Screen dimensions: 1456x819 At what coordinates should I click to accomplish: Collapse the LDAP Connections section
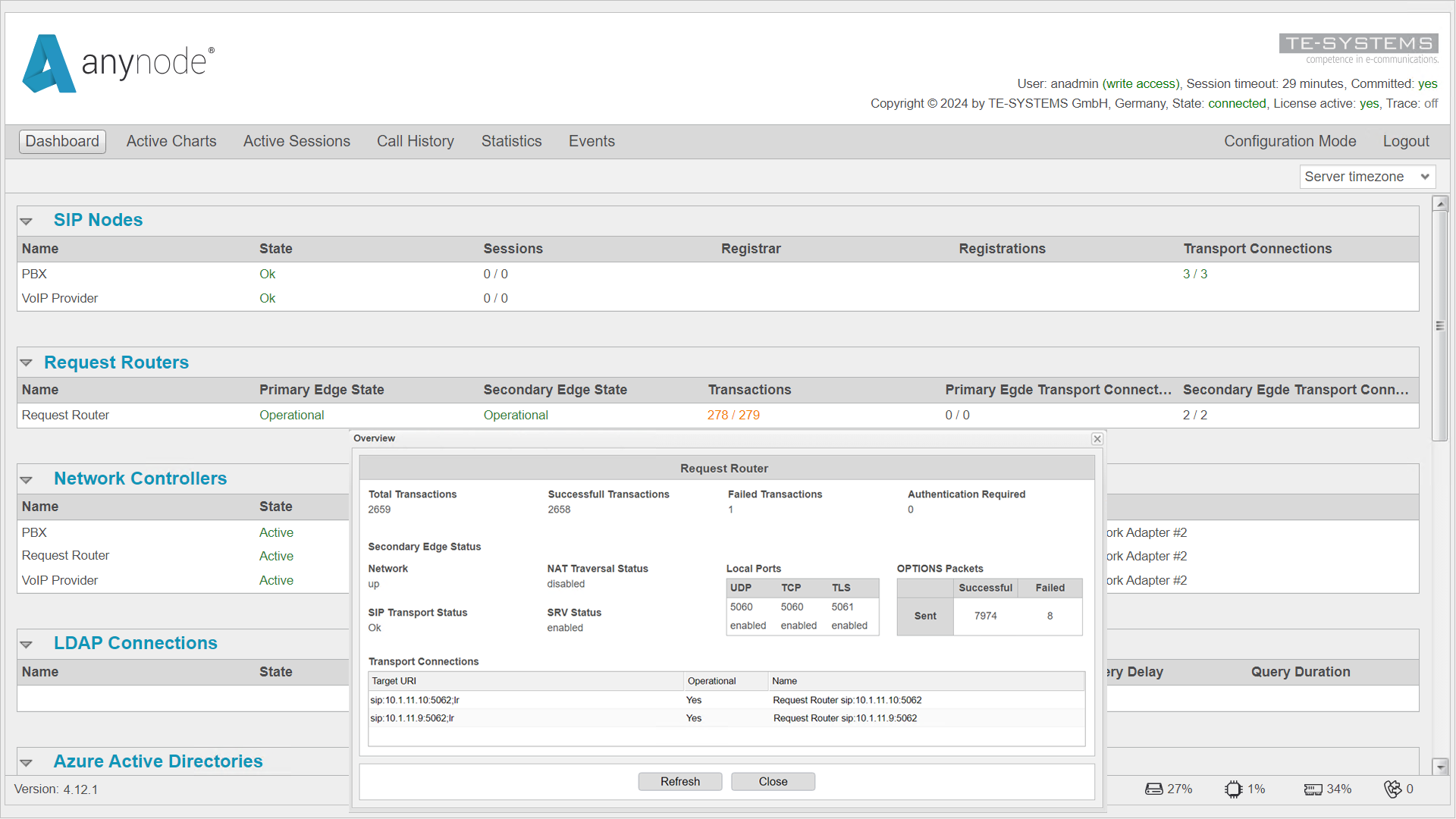(27, 645)
